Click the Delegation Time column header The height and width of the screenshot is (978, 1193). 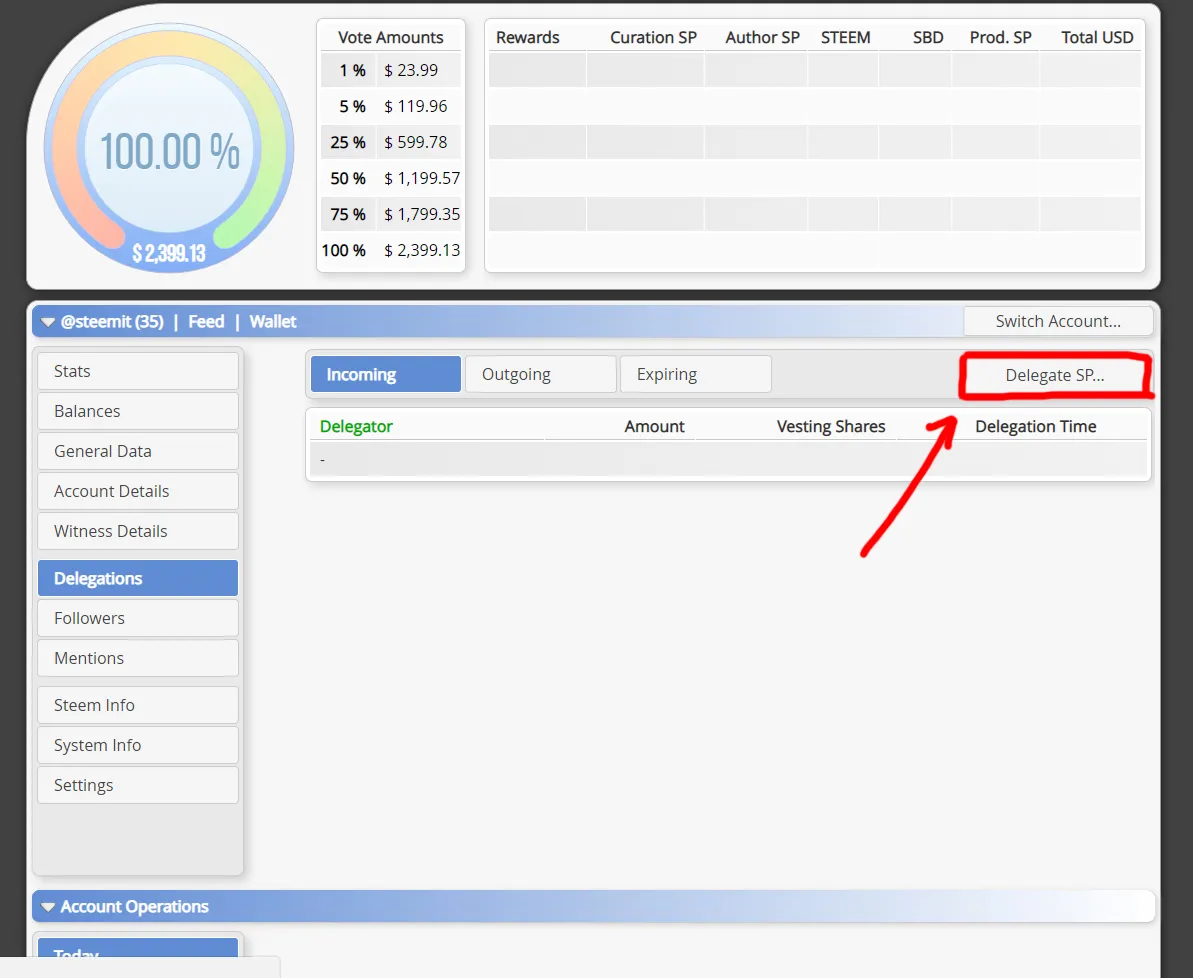click(x=1036, y=426)
